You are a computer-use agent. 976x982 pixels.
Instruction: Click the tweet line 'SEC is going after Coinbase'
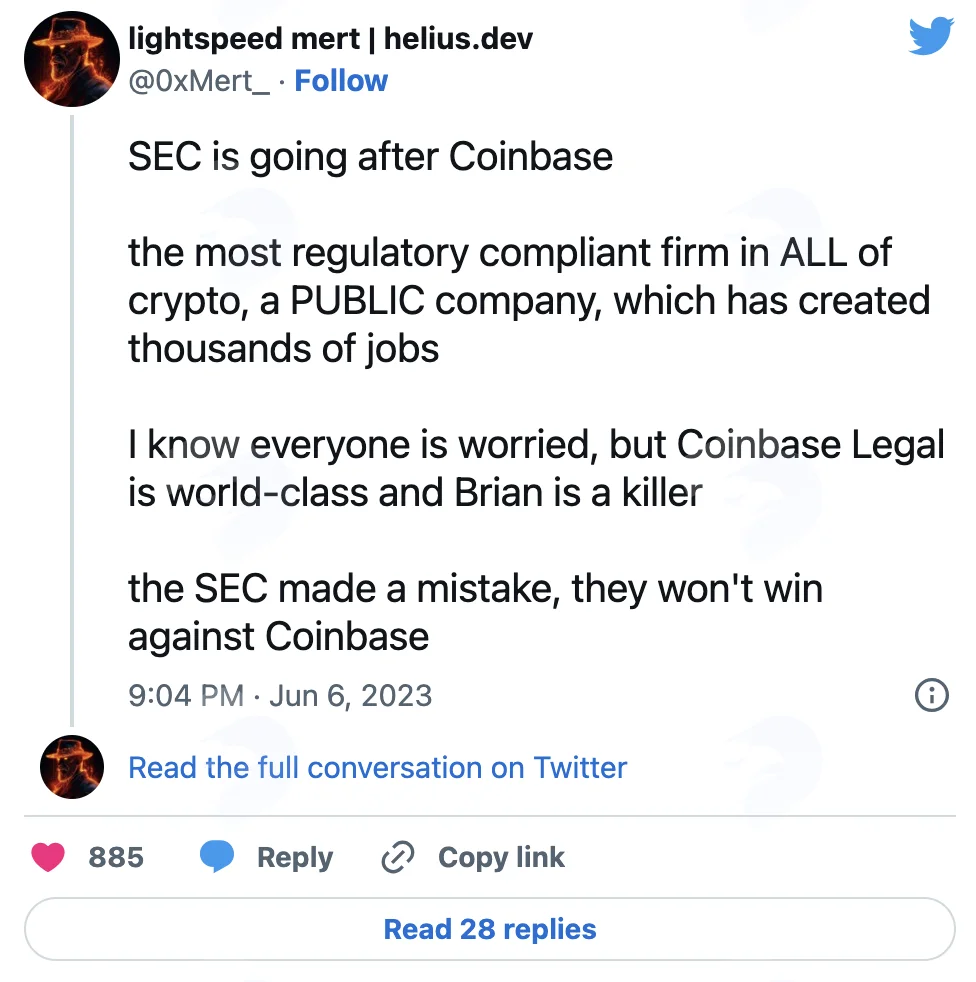pos(370,157)
